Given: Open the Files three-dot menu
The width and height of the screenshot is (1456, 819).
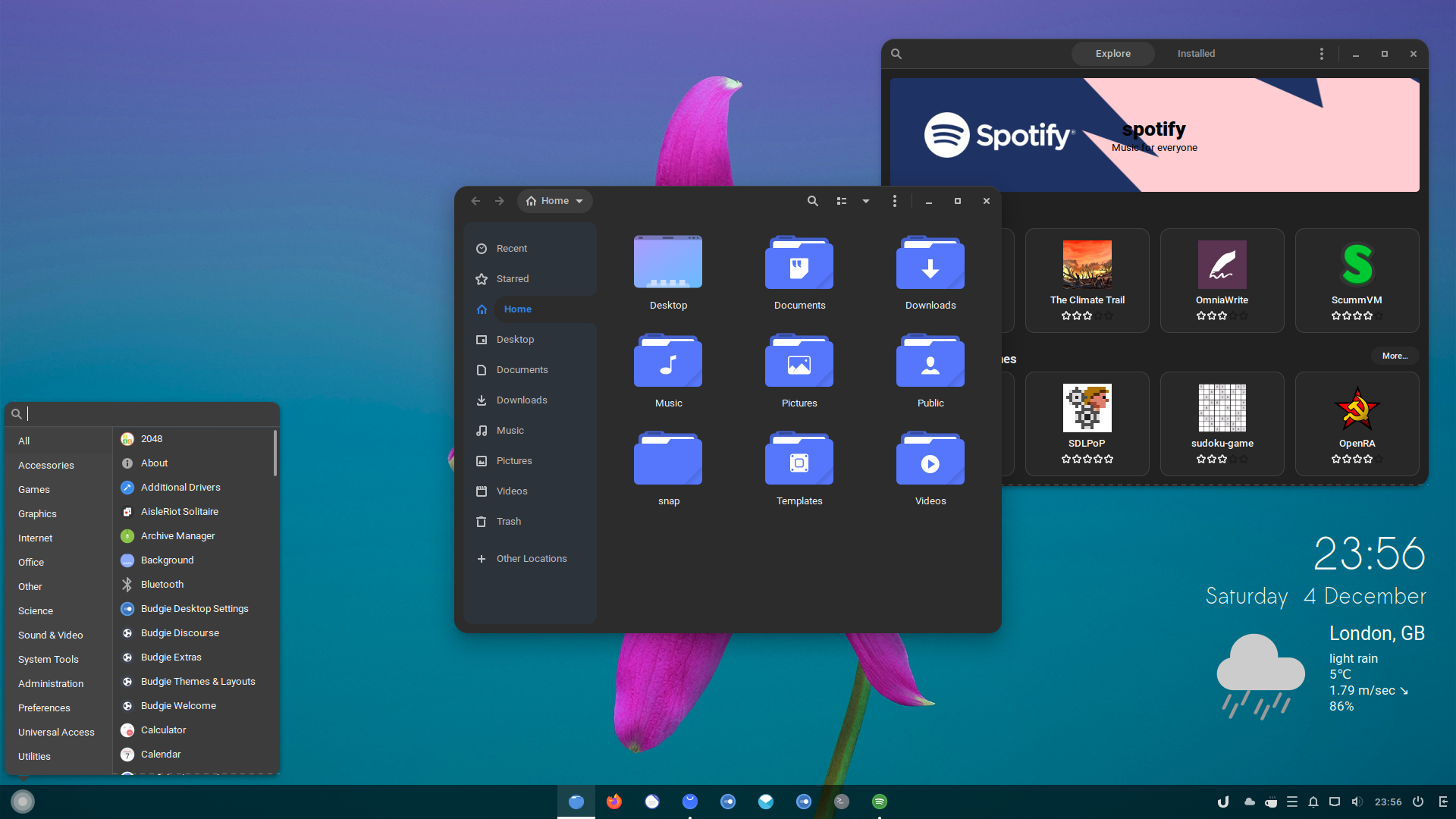Looking at the screenshot, I should coord(895,201).
